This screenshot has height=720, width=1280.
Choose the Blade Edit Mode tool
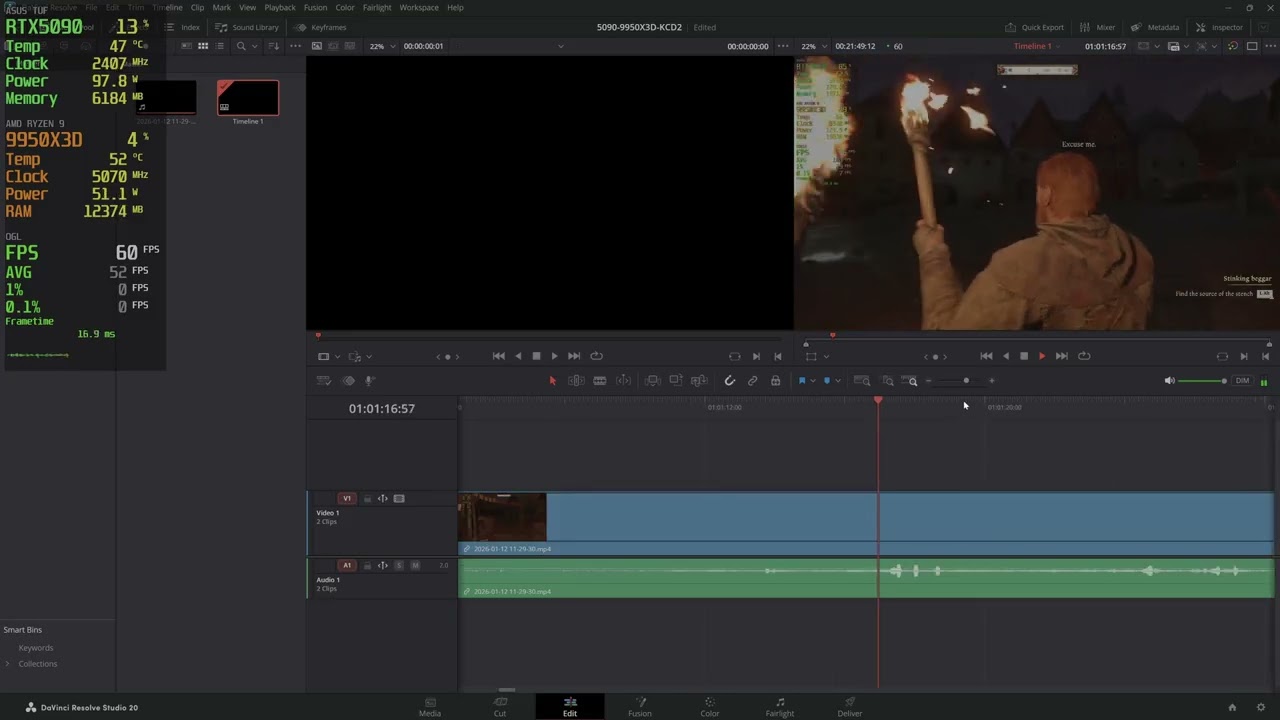600,381
